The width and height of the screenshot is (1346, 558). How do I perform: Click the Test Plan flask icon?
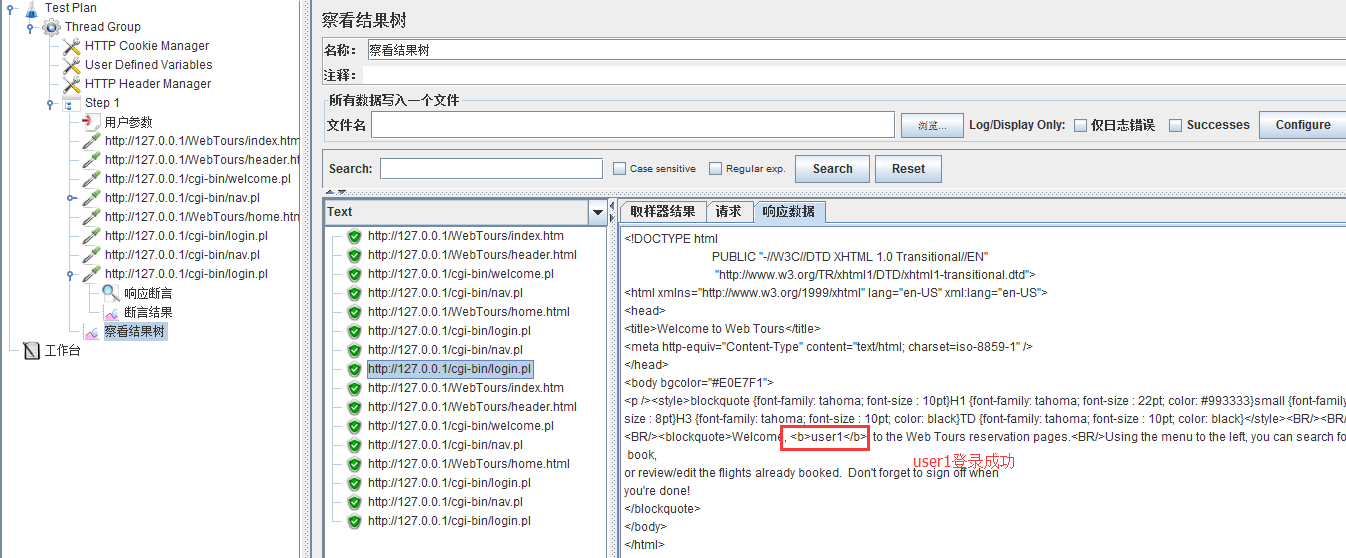(x=30, y=7)
